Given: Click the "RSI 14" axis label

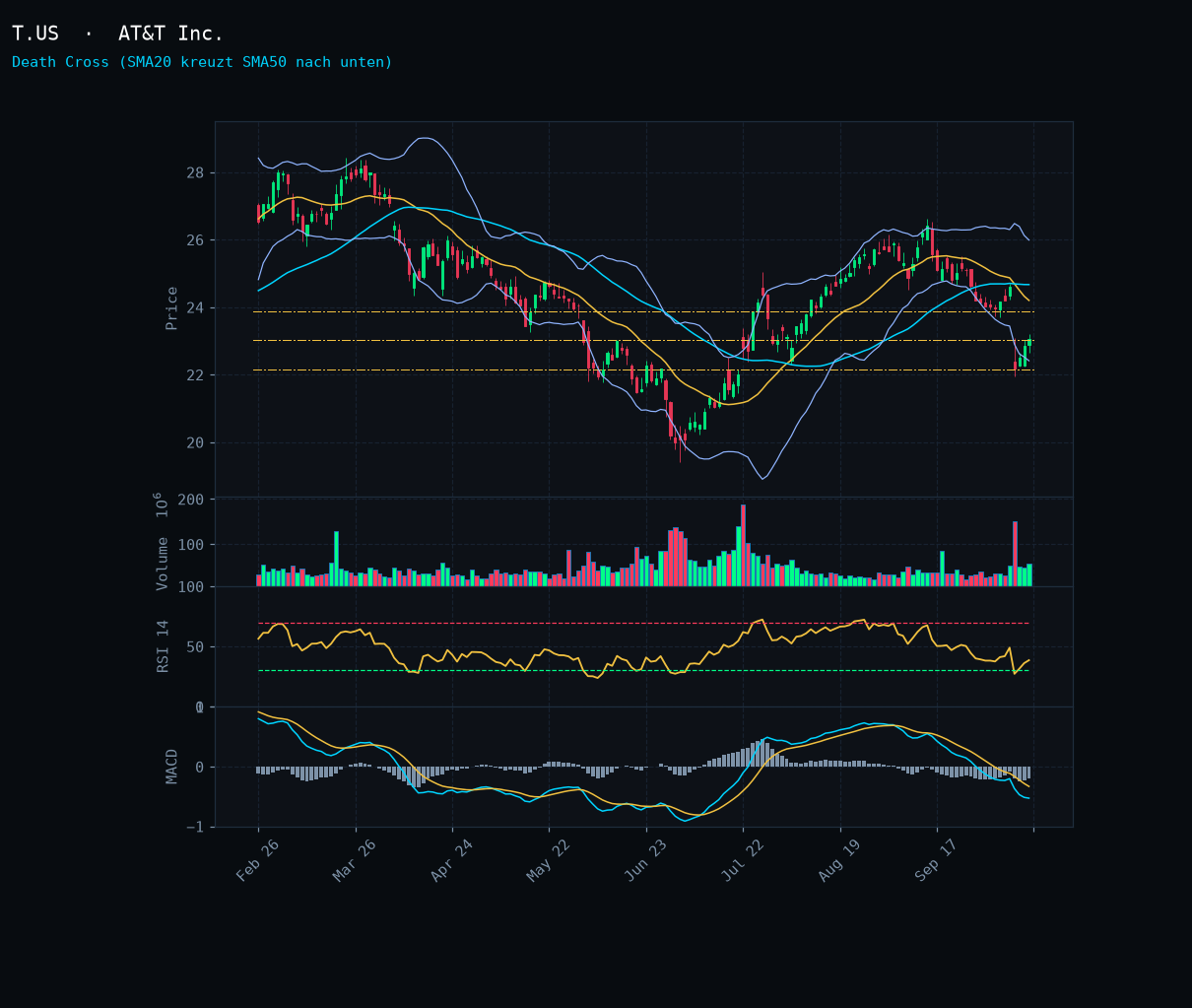Looking at the screenshot, I should pos(164,646).
